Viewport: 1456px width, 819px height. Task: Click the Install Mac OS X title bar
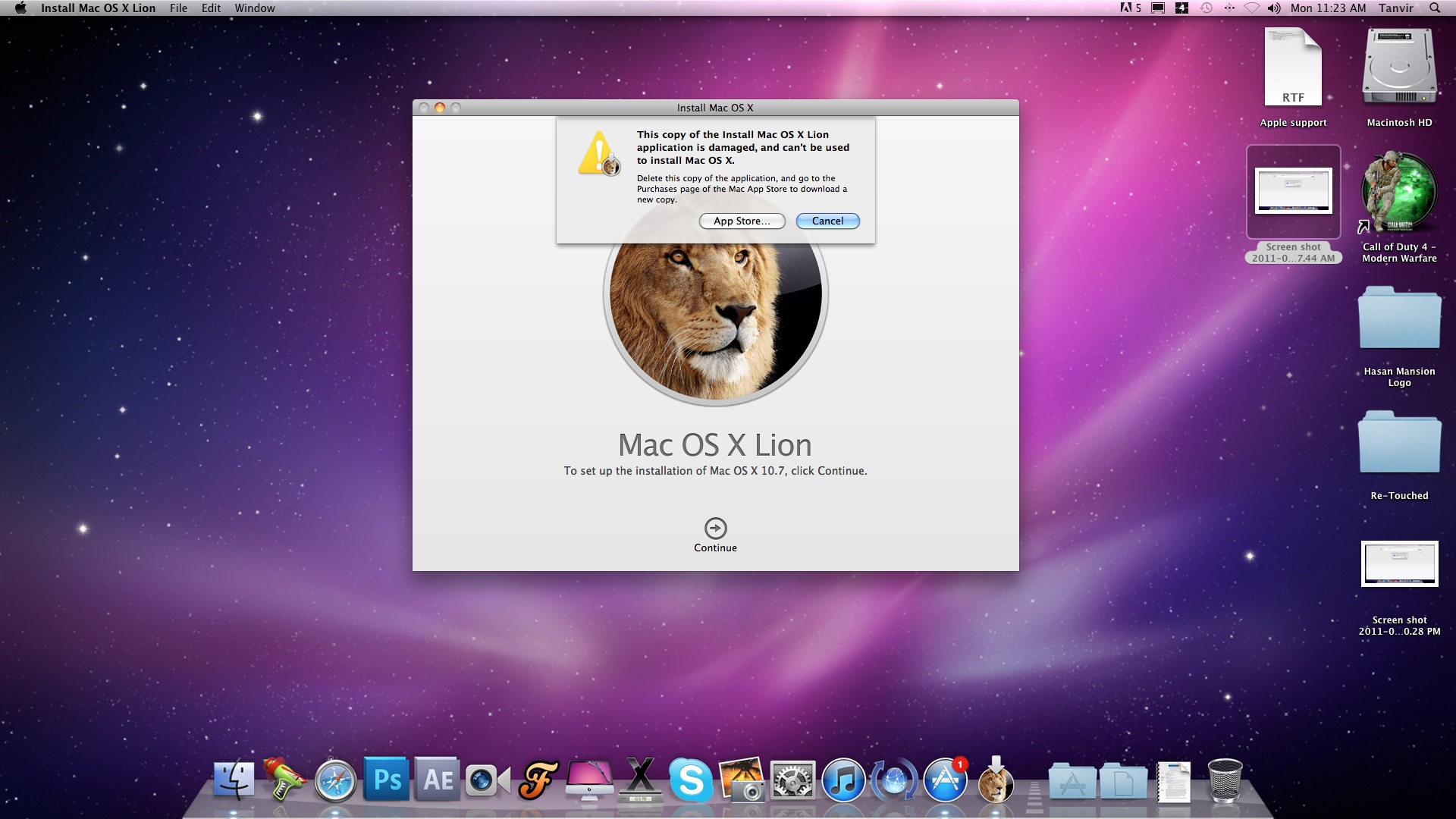pyautogui.click(x=715, y=108)
